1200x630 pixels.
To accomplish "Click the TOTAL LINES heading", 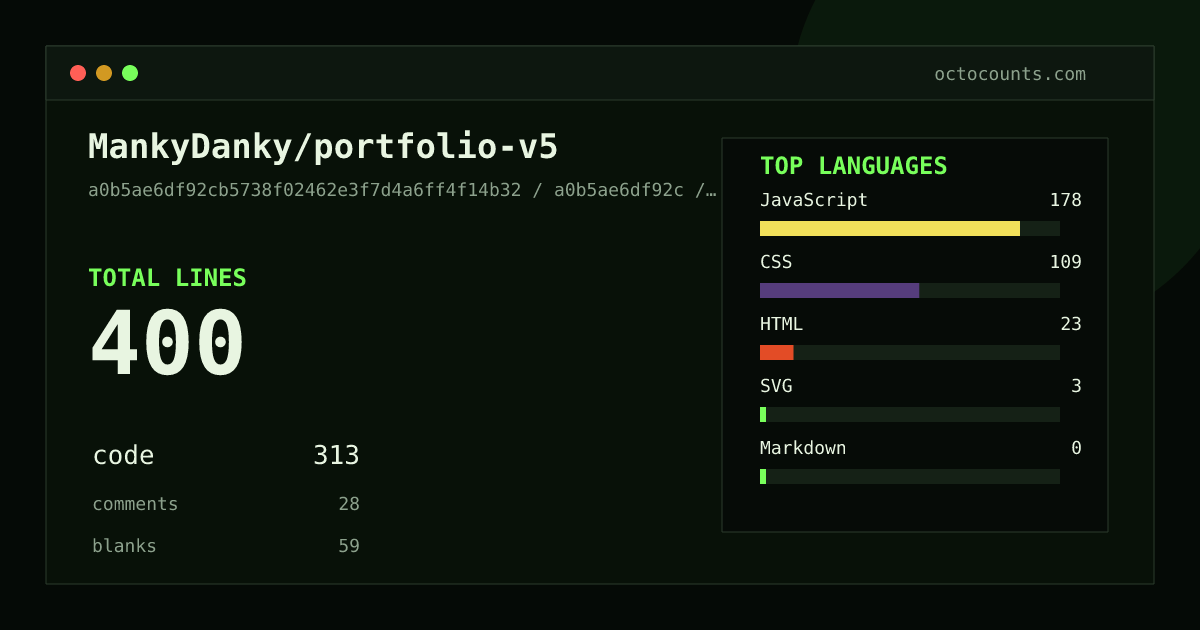I will coord(167,278).
